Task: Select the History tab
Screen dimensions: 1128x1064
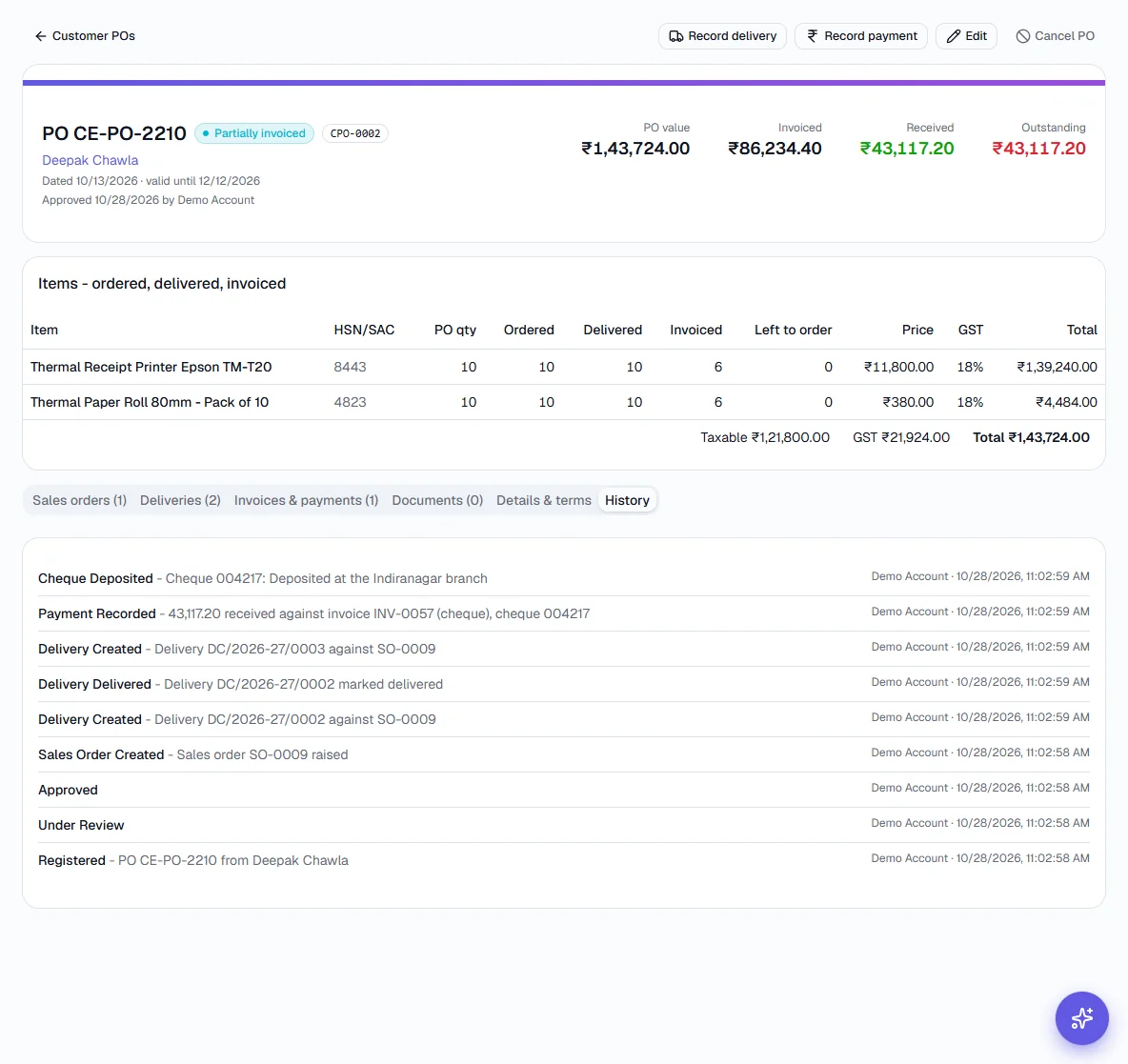Action: [x=627, y=500]
